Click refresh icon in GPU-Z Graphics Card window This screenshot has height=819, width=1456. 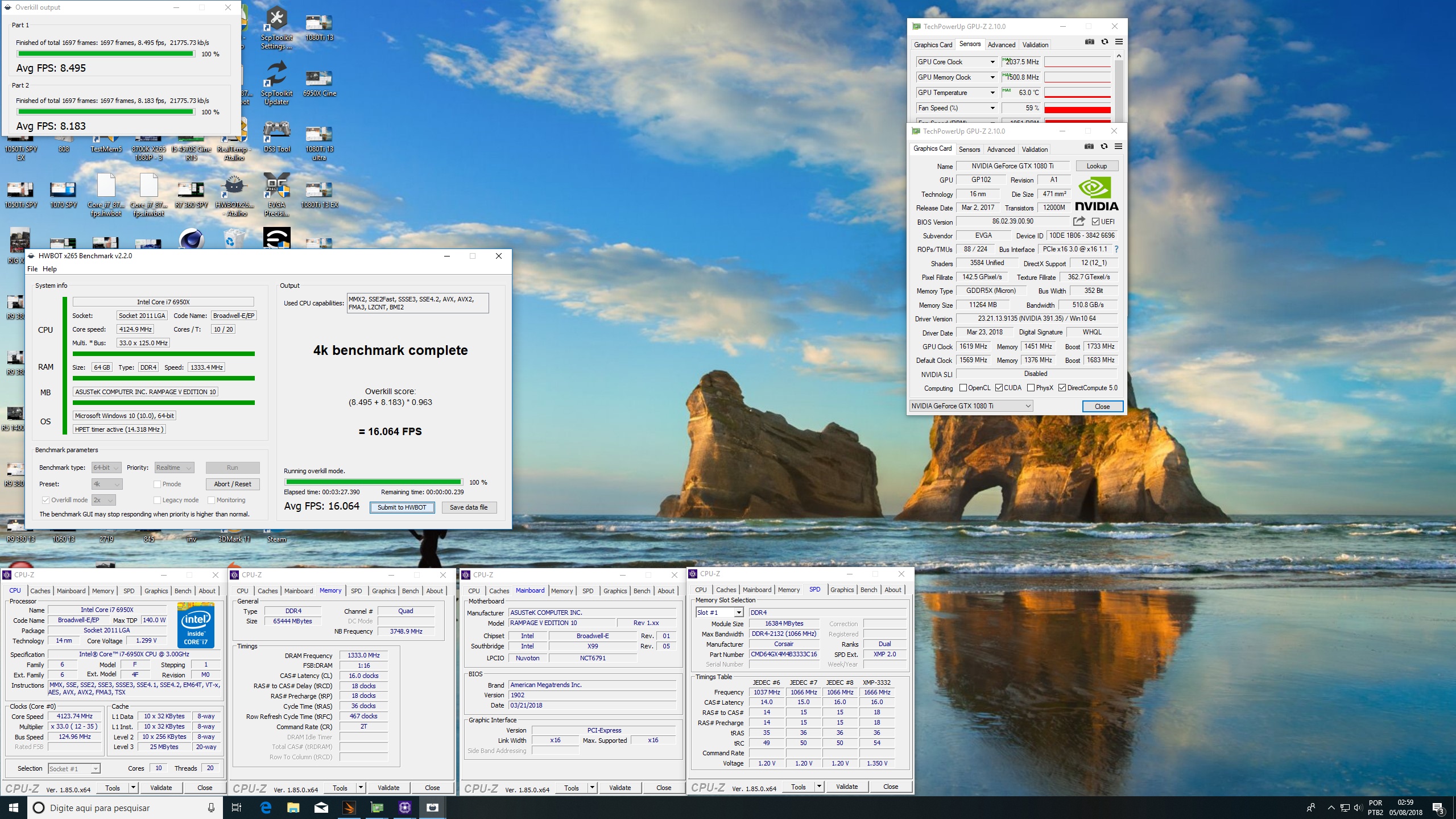point(1104,147)
